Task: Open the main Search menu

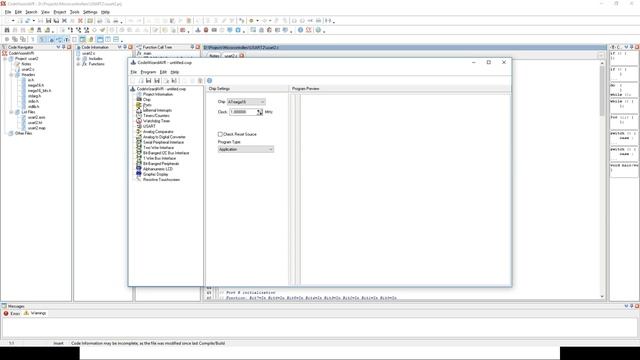Action: [31, 12]
